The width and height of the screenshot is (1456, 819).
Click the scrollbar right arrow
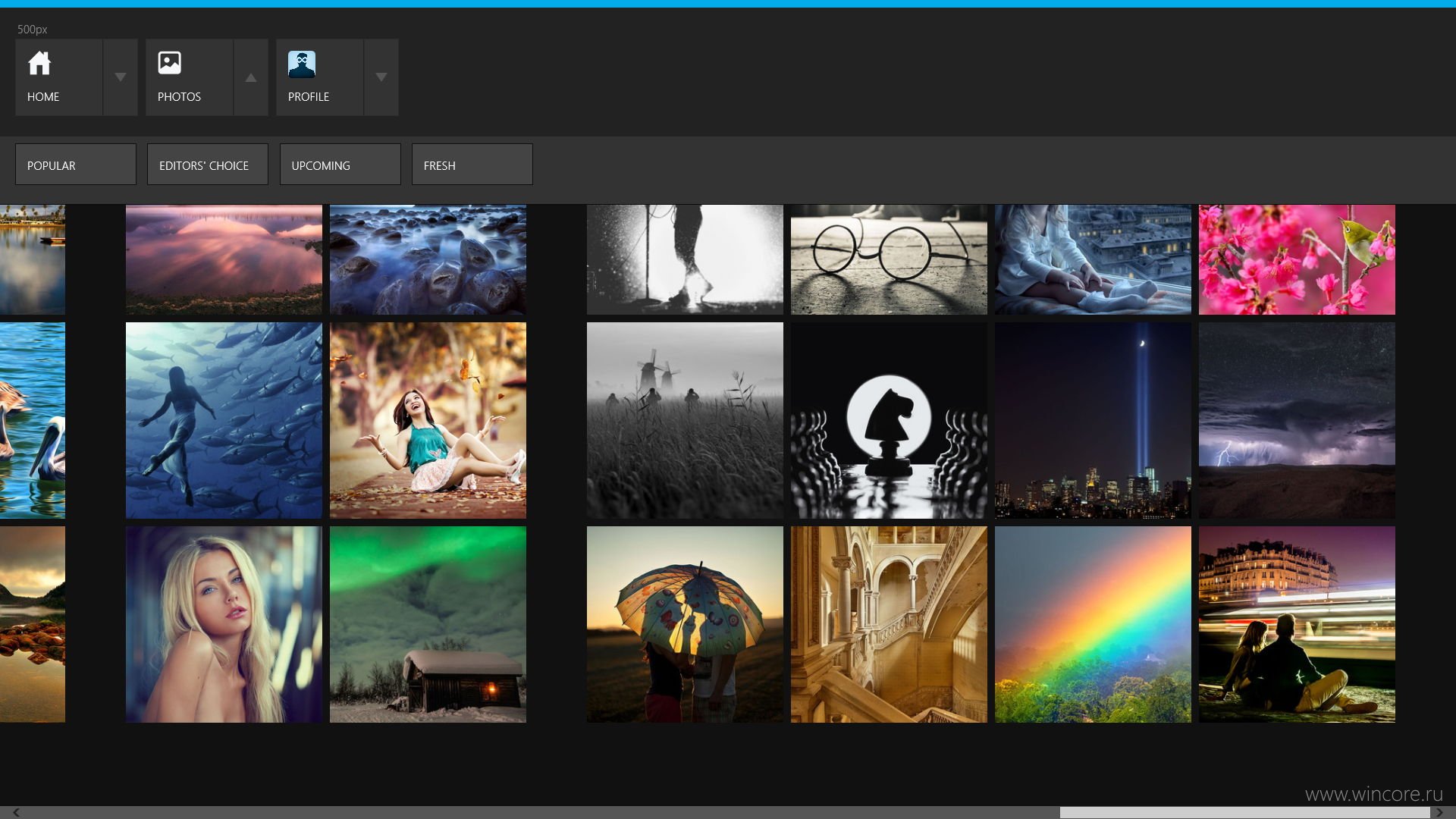[x=1439, y=812]
